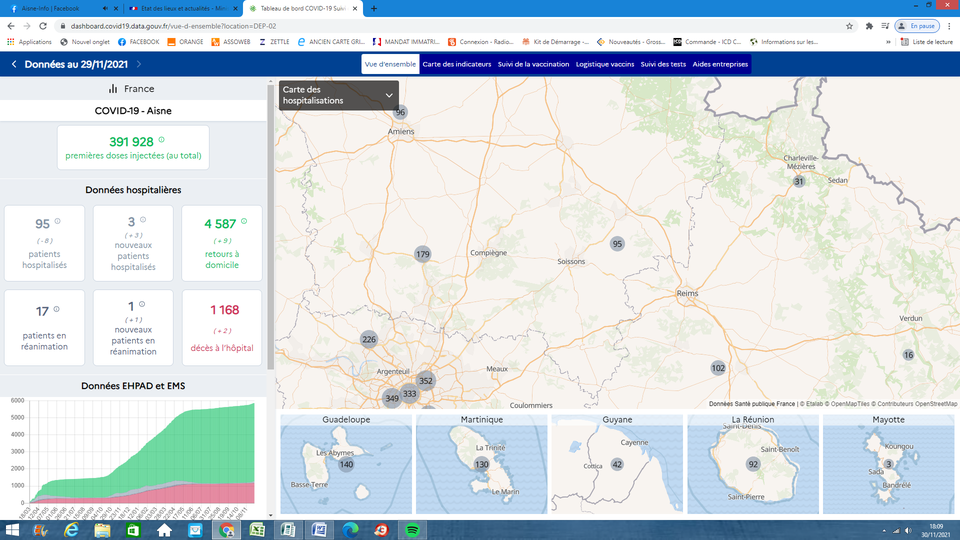Viewport: 960px width, 540px height.
Task: Click the 179 hospitalisation marker on map
Action: [422, 255]
